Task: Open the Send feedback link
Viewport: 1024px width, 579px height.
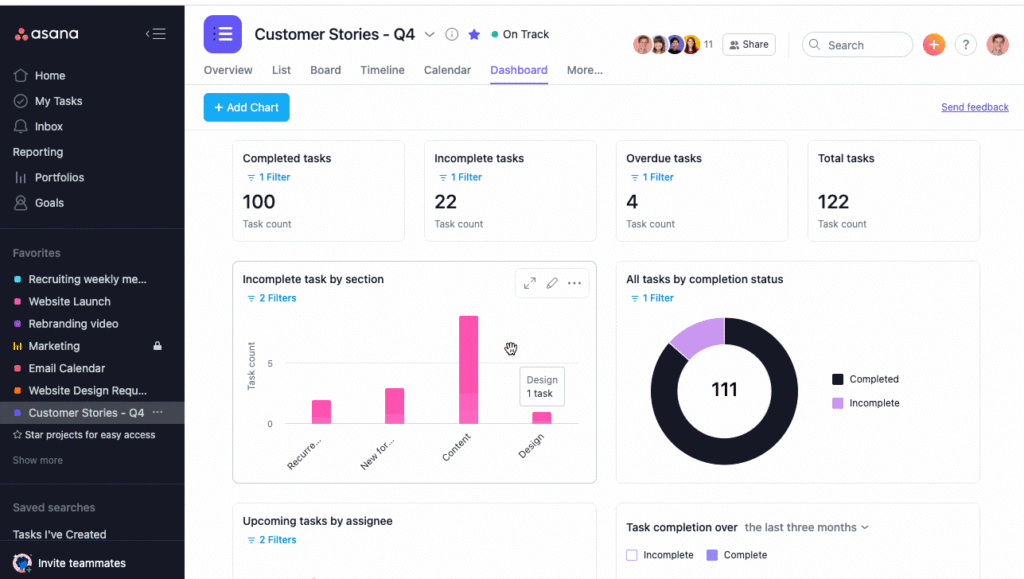Action: coord(974,107)
